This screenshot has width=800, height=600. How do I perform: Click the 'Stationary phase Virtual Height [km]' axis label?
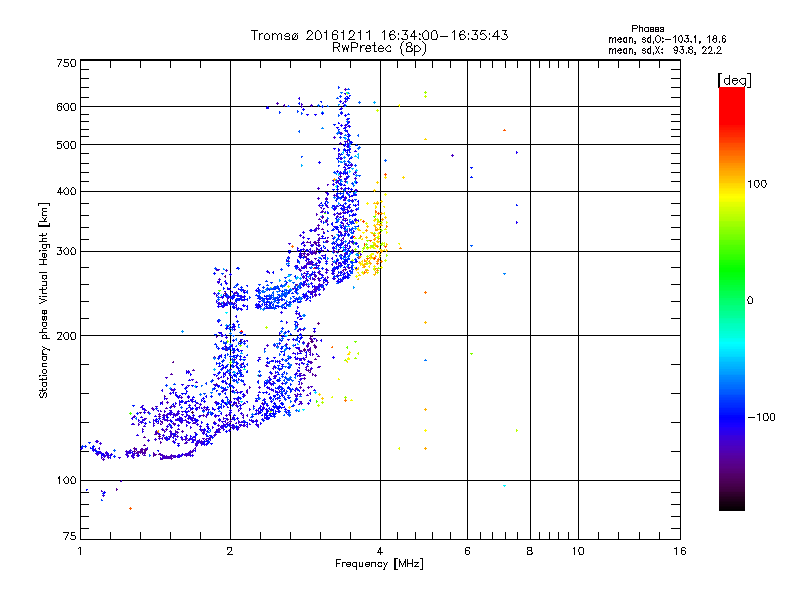tap(43, 300)
